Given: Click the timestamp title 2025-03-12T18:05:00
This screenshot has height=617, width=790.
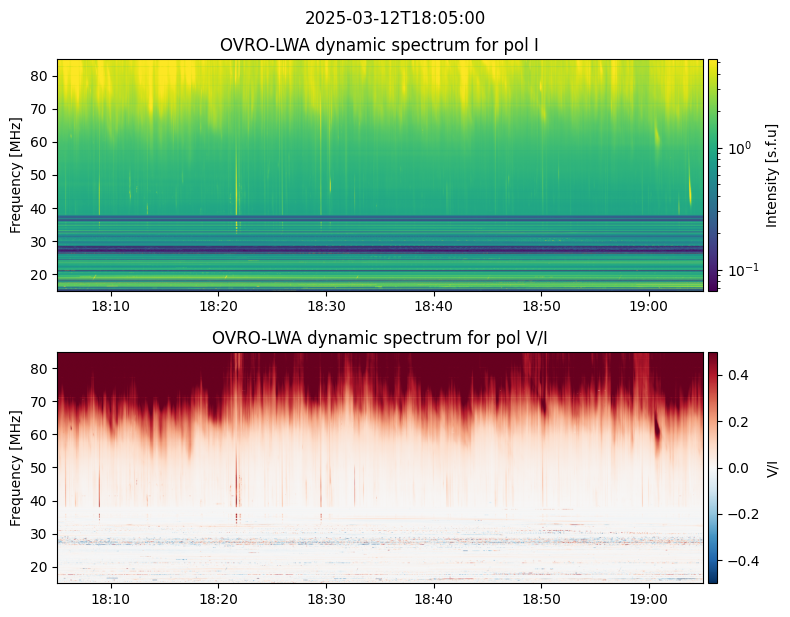Looking at the screenshot, I should 394,18.
